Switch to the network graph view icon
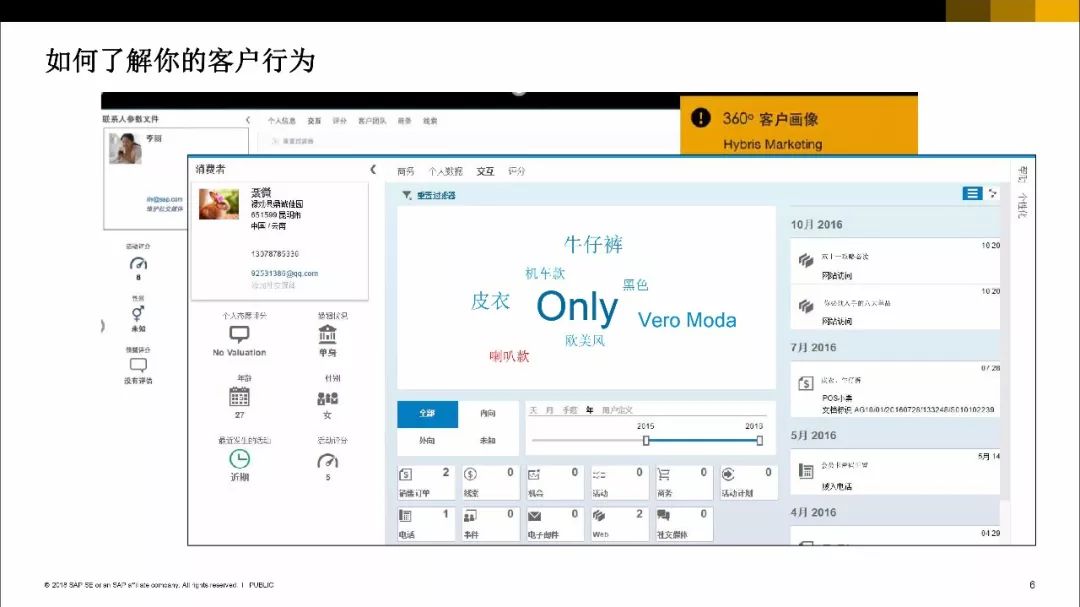 tap(993, 194)
